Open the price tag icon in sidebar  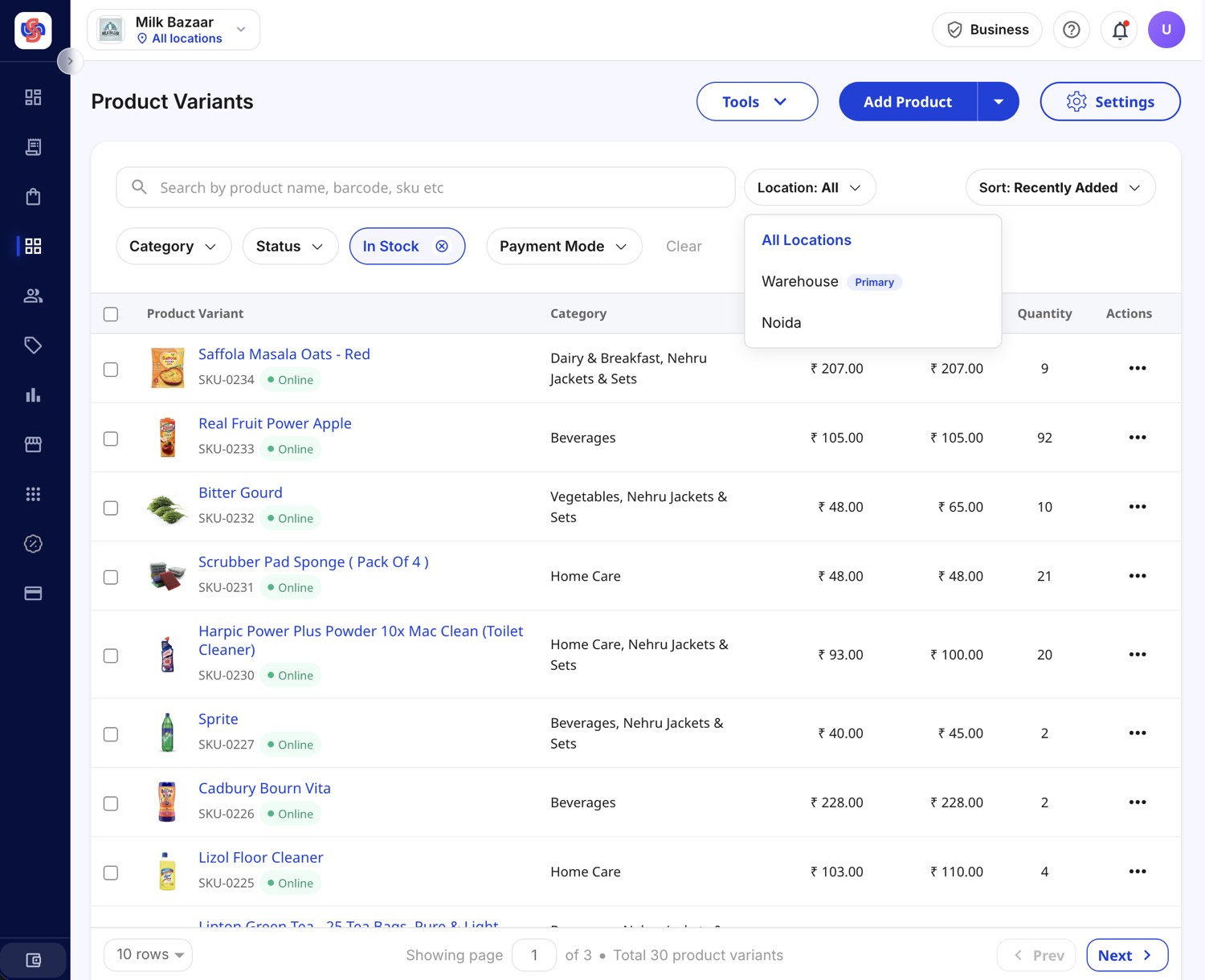(x=33, y=345)
